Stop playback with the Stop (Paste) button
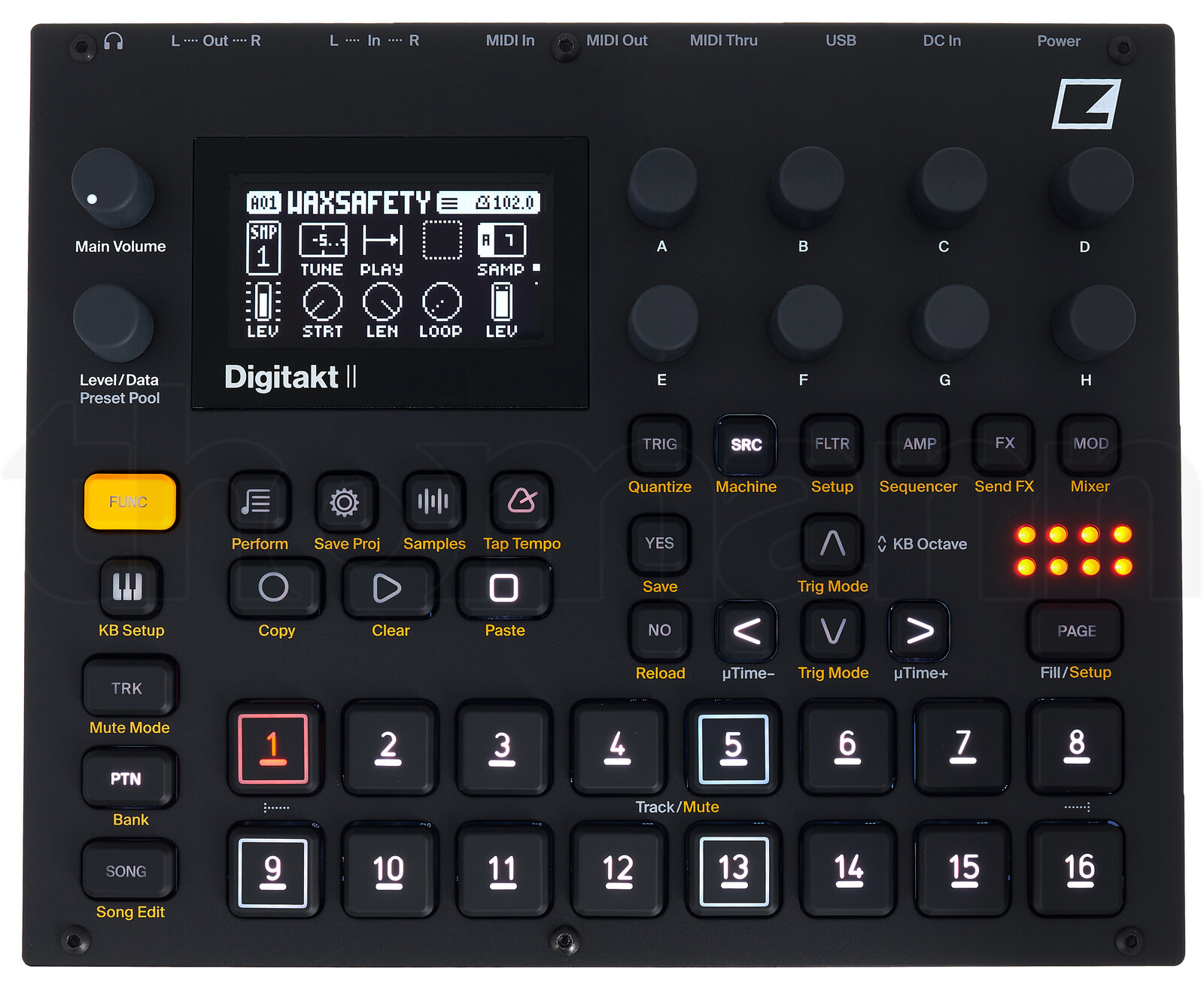The height and width of the screenshot is (987, 1204). click(503, 588)
